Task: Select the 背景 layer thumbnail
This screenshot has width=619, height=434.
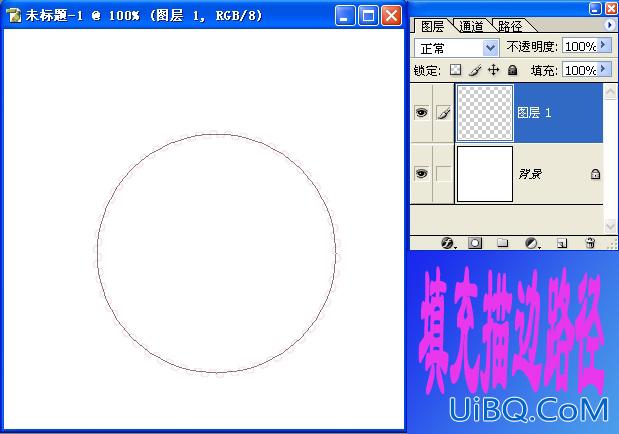Action: (485, 174)
